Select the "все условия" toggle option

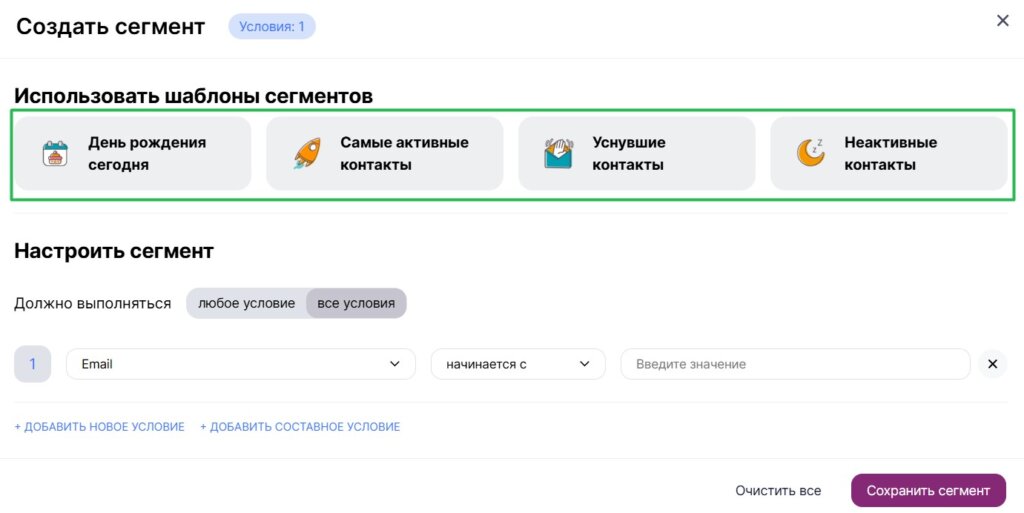coord(356,303)
